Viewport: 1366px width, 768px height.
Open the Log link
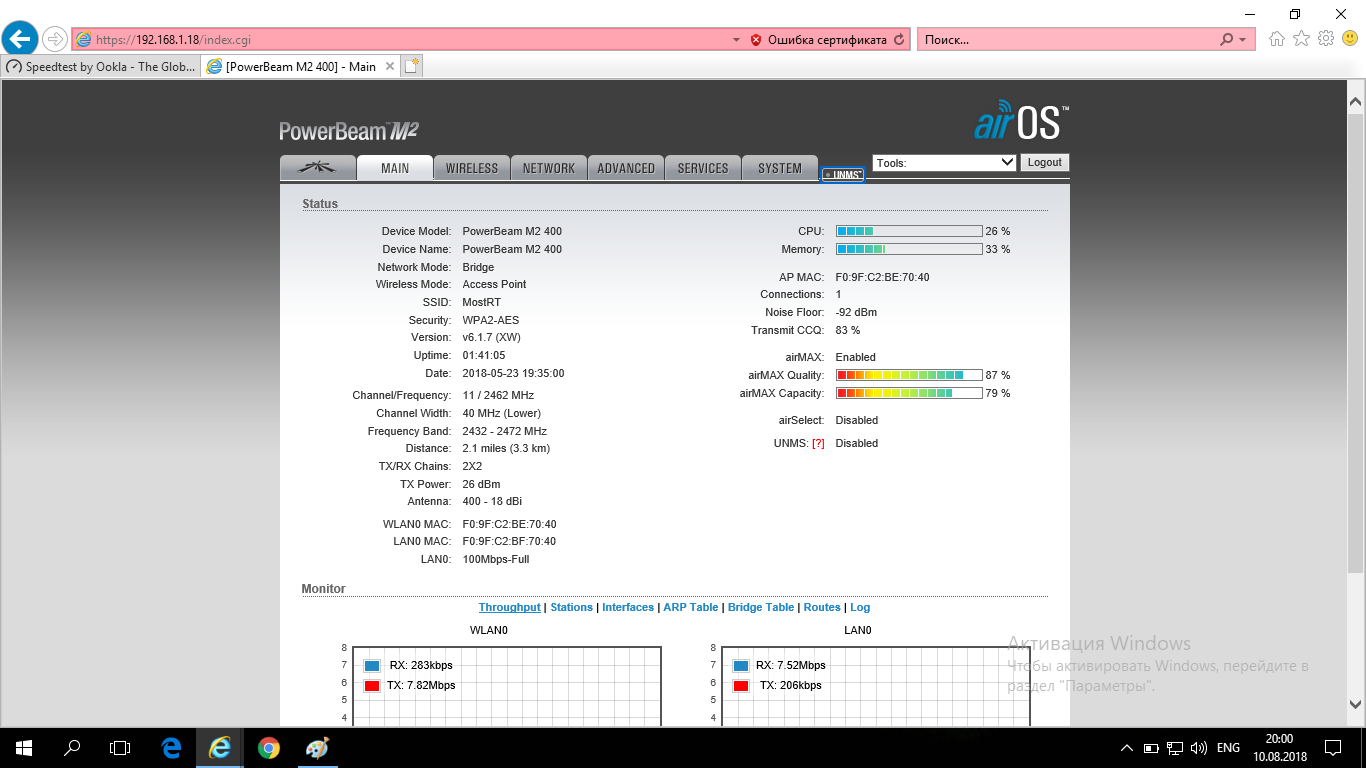(x=860, y=607)
